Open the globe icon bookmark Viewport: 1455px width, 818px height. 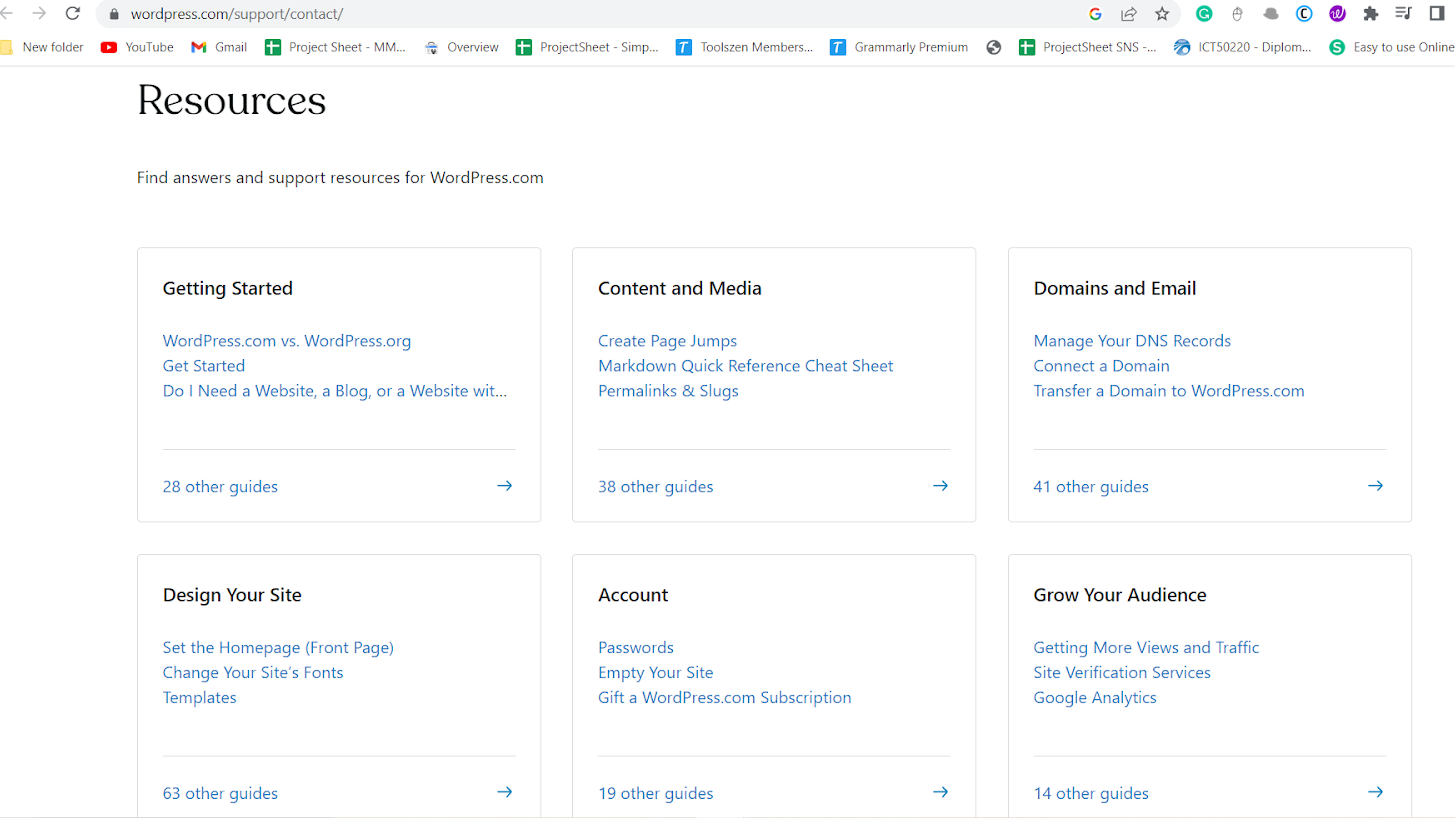[993, 47]
